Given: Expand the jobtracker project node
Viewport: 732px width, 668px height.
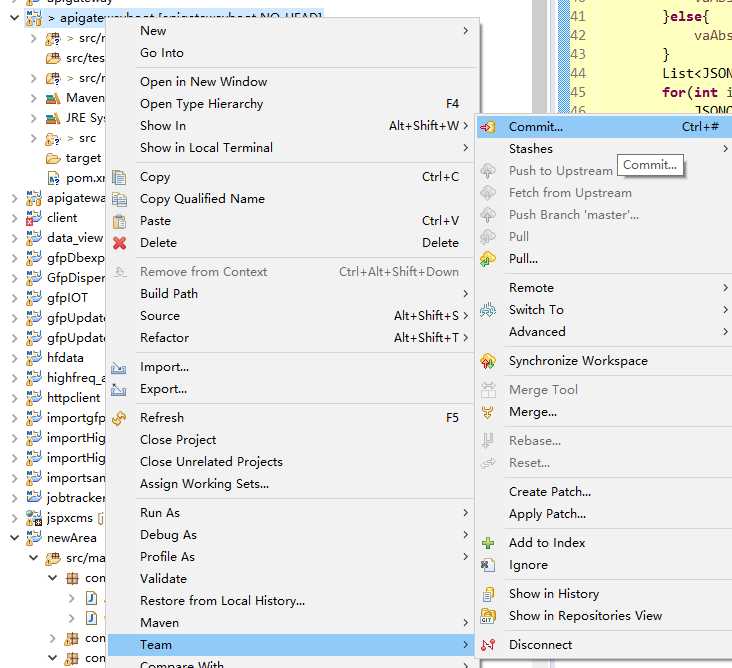Looking at the screenshot, I should (x=14, y=498).
